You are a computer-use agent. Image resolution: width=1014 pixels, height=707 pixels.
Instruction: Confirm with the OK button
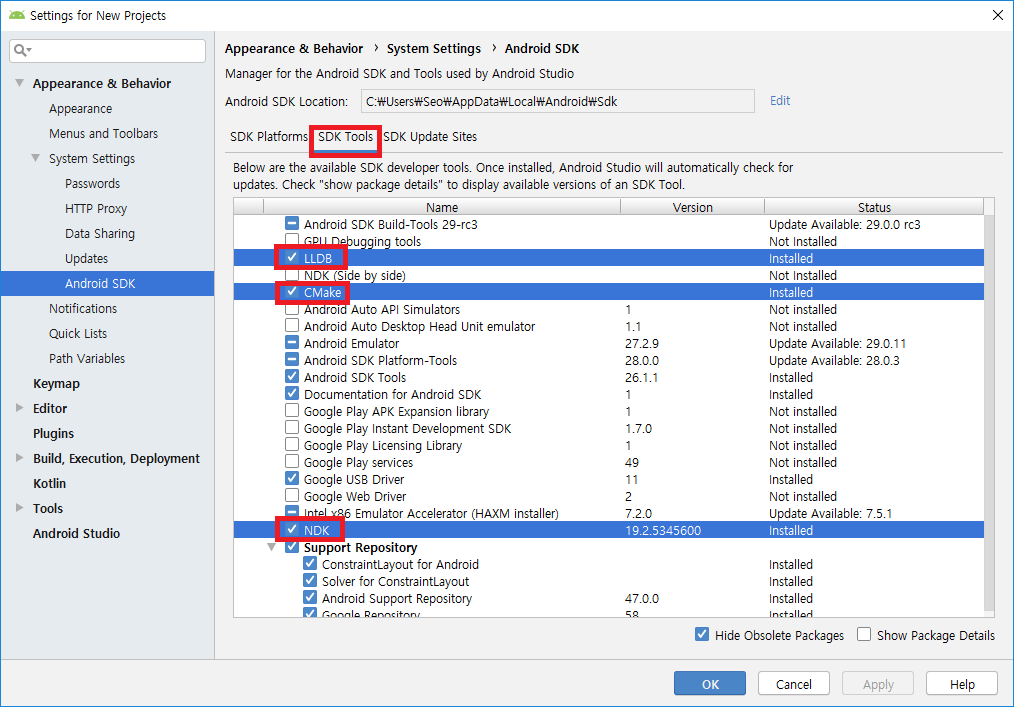(709, 684)
